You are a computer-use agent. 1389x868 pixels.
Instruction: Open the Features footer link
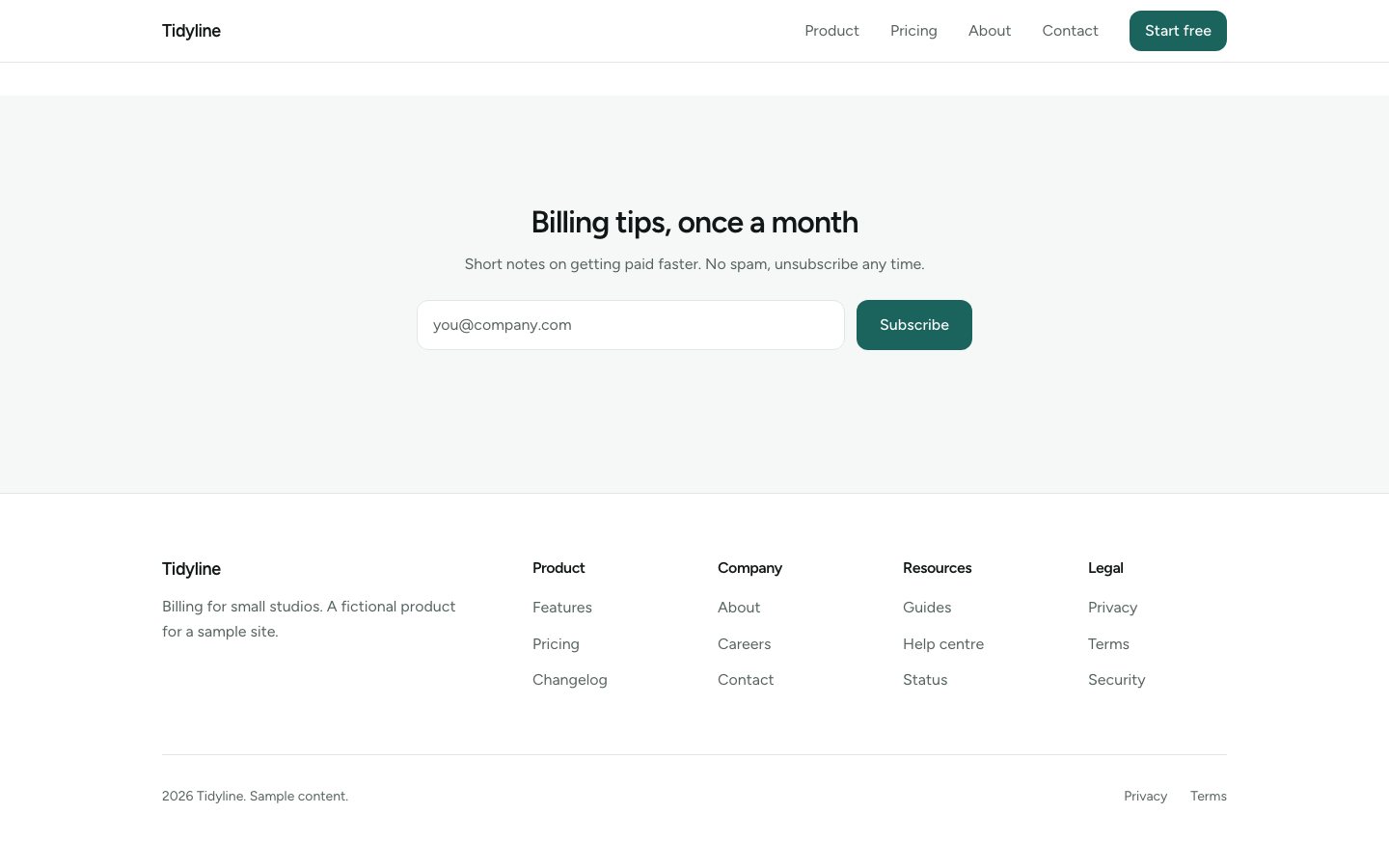click(x=562, y=608)
